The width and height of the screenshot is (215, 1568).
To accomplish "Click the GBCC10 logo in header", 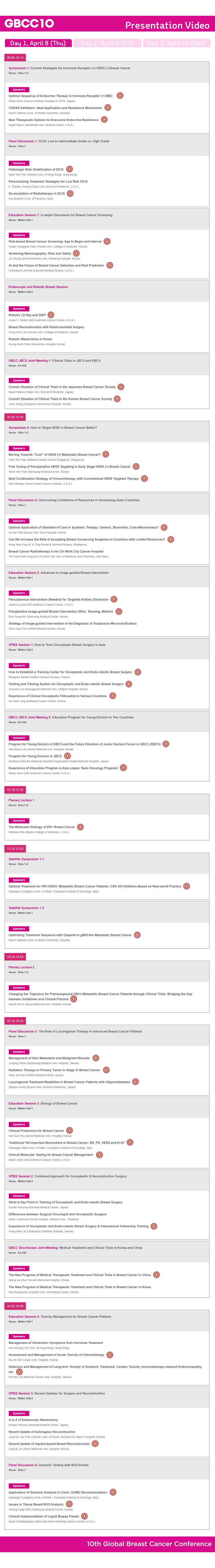I will (x=29, y=23).
